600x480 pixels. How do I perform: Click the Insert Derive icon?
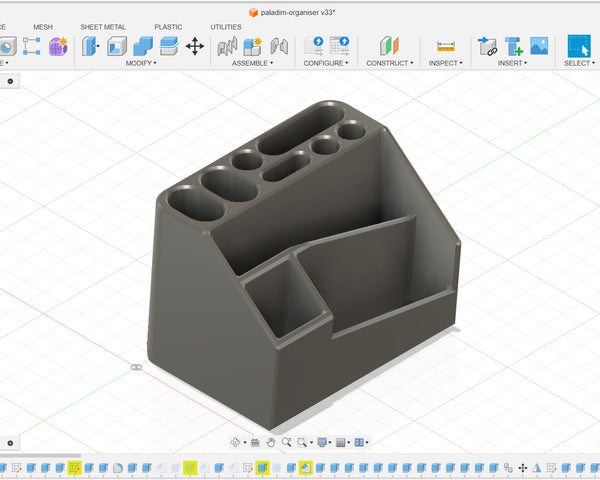click(x=487, y=46)
